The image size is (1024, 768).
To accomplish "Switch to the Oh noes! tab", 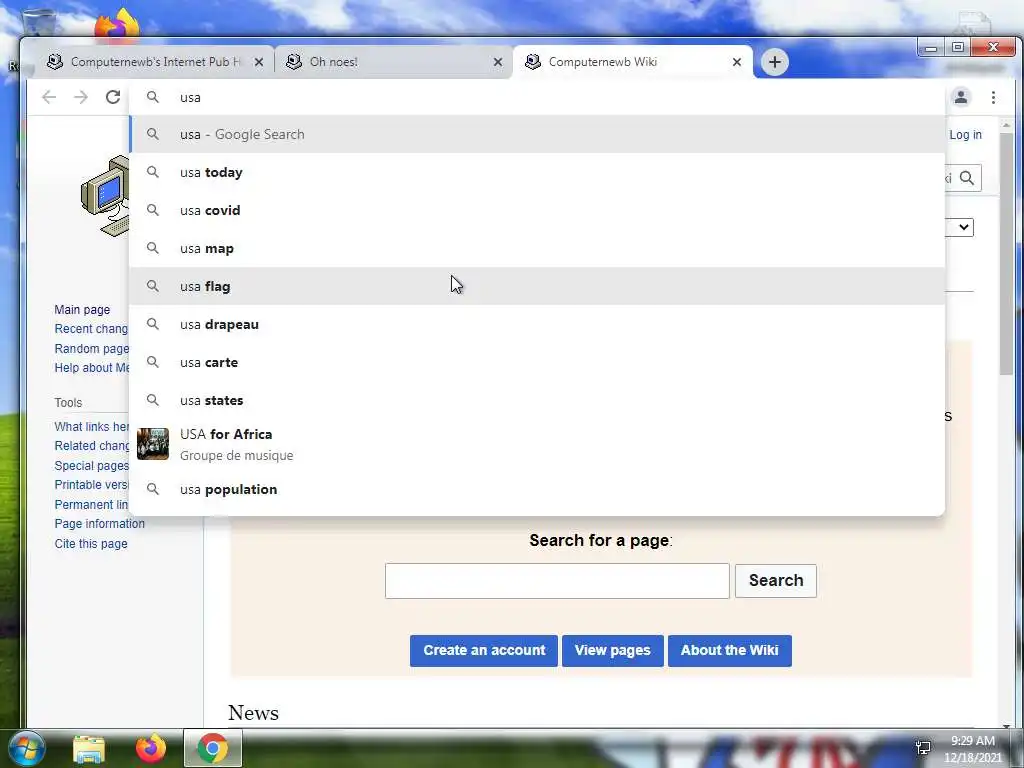I will pos(393,62).
